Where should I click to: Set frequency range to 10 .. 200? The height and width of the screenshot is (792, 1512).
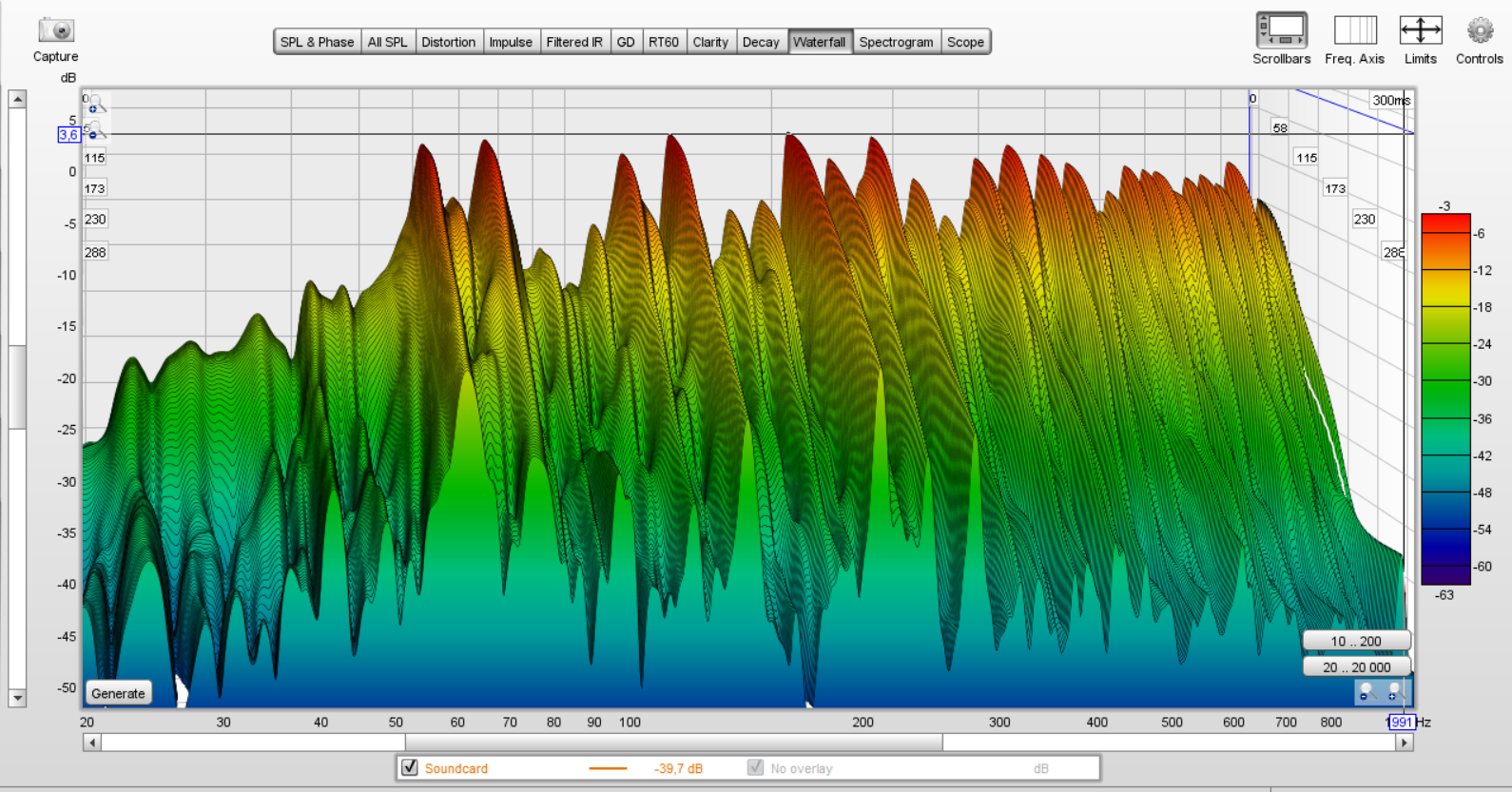coord(1356,641)
